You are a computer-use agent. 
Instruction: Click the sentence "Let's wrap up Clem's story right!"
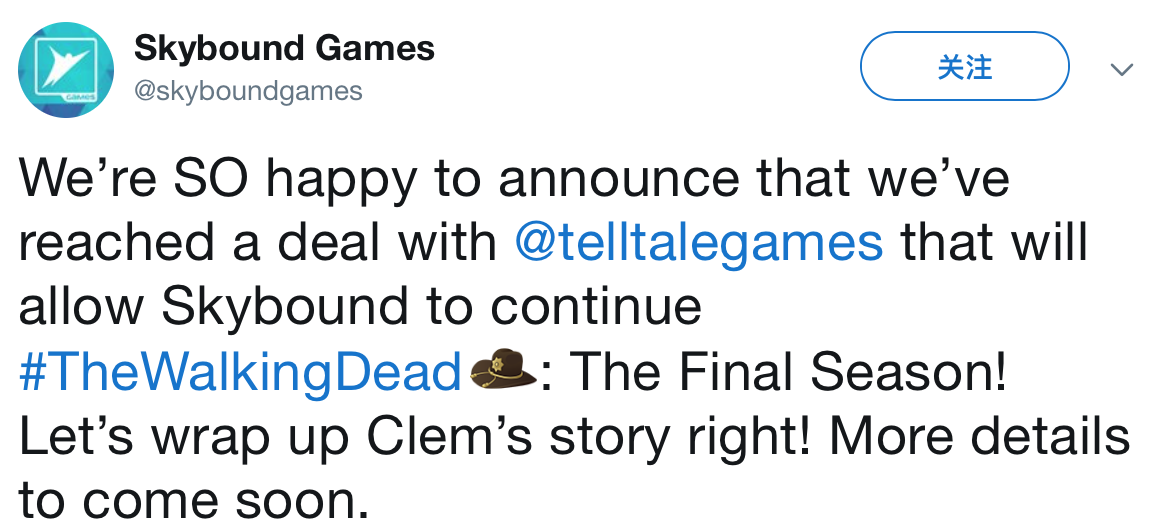(x=416, y=437)
